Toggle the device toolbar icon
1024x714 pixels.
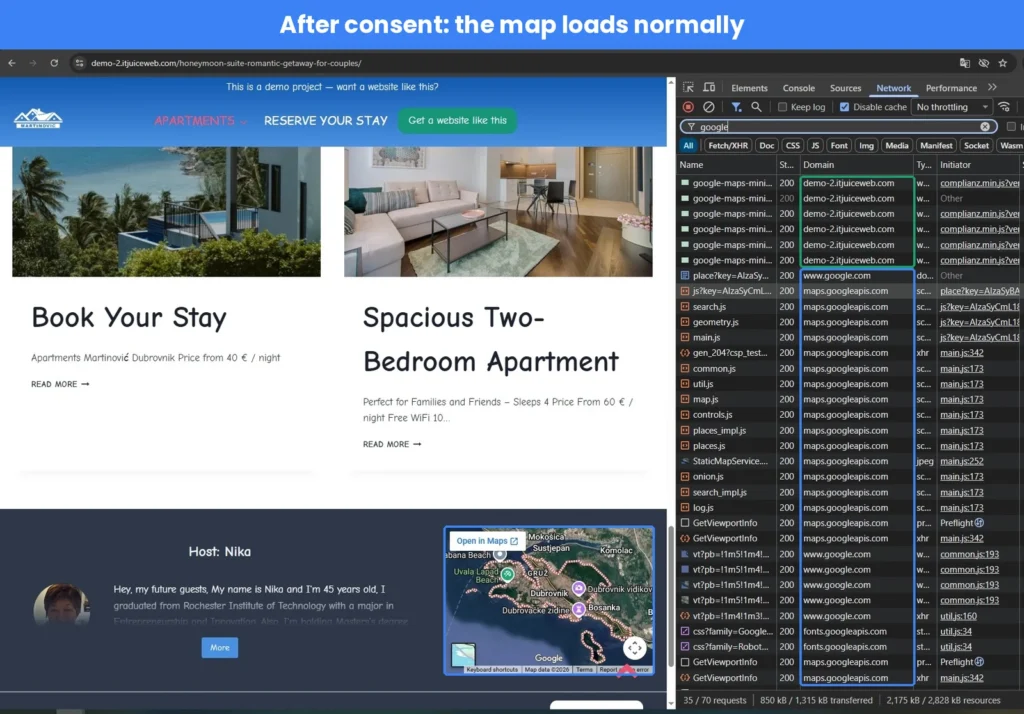coord(709,88)
